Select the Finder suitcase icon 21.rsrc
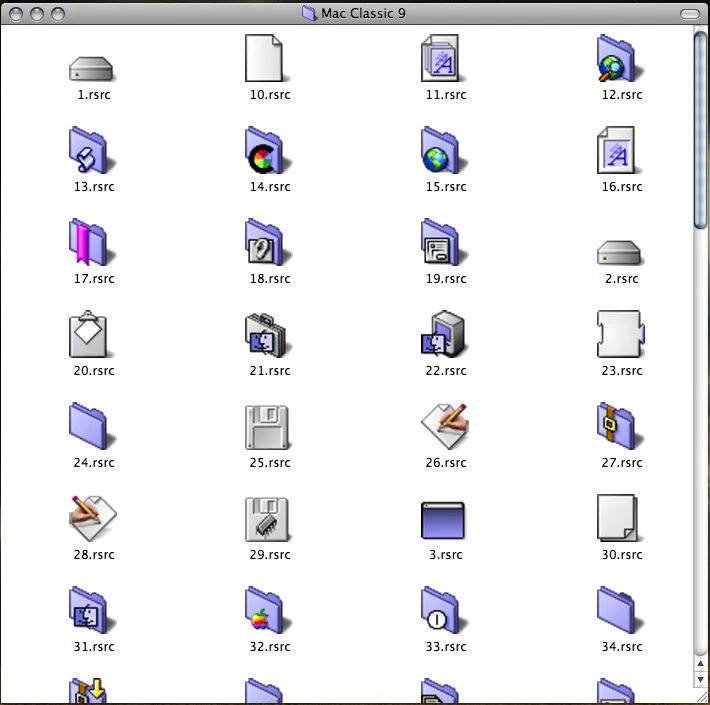Screen dimensions: 710x705 click(267, 334)
